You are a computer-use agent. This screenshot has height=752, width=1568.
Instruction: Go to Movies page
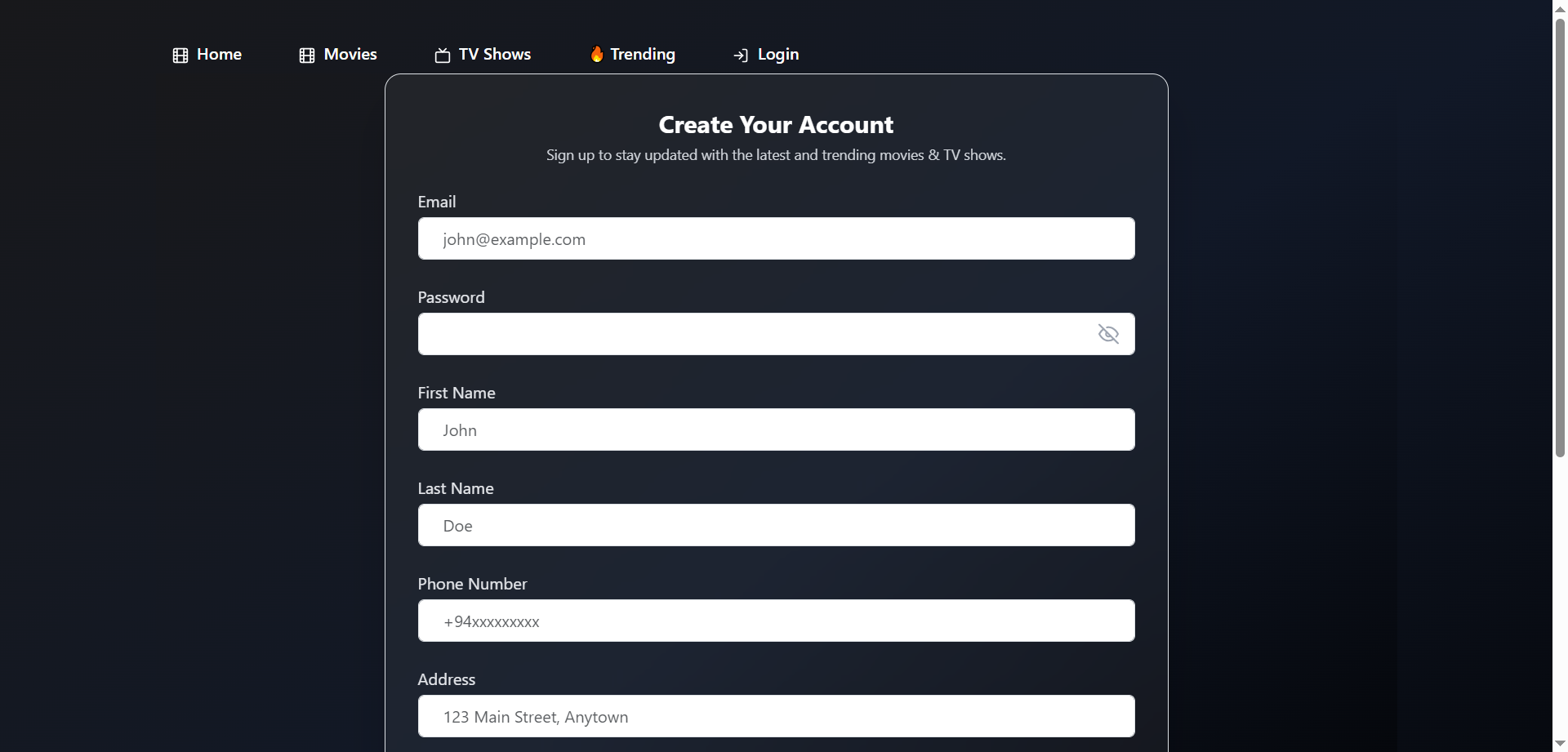350,55
